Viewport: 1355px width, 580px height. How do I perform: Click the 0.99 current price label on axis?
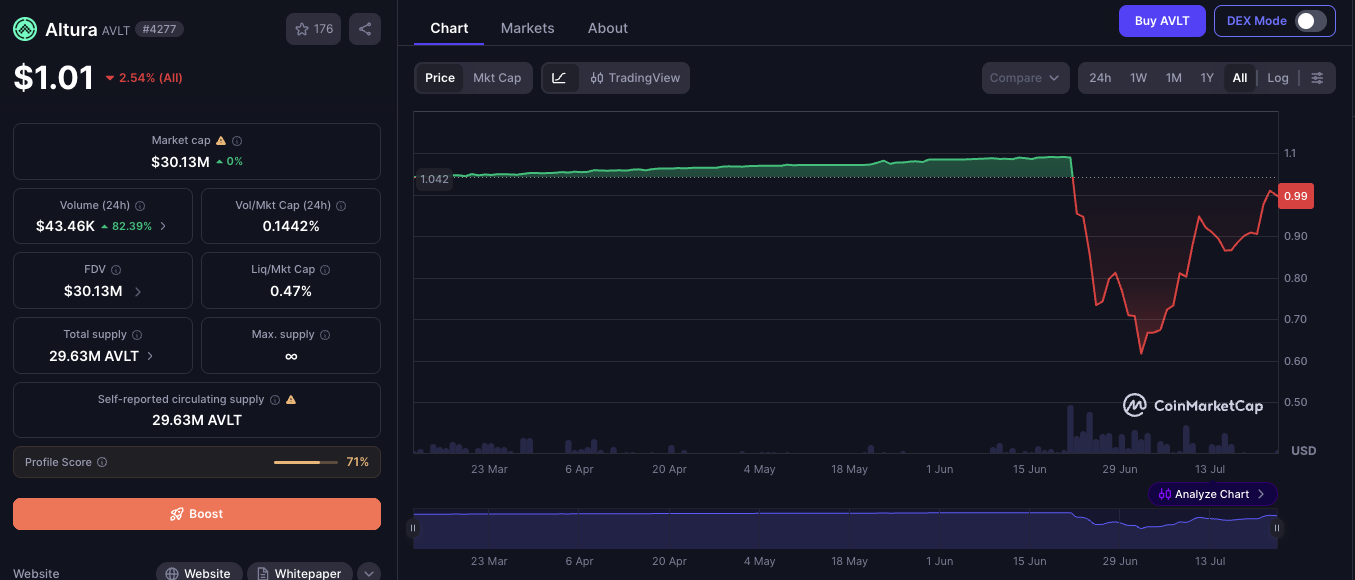click(1296, 196)
